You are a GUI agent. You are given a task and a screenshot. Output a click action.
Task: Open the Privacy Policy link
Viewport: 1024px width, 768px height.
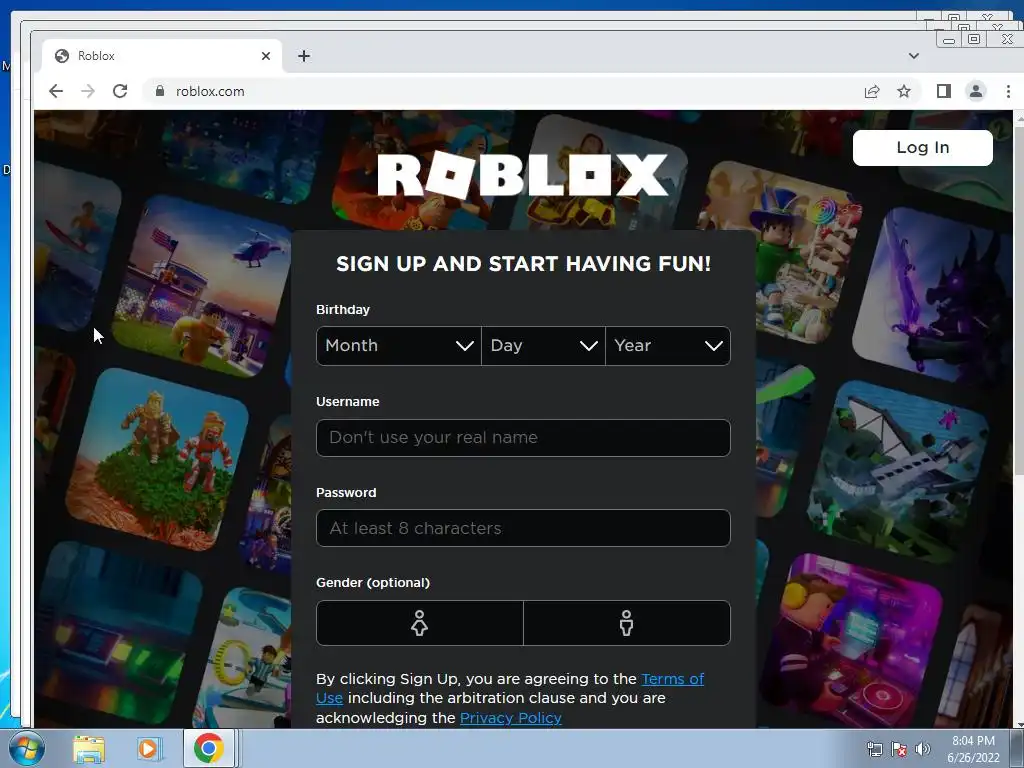pos(511,718)
